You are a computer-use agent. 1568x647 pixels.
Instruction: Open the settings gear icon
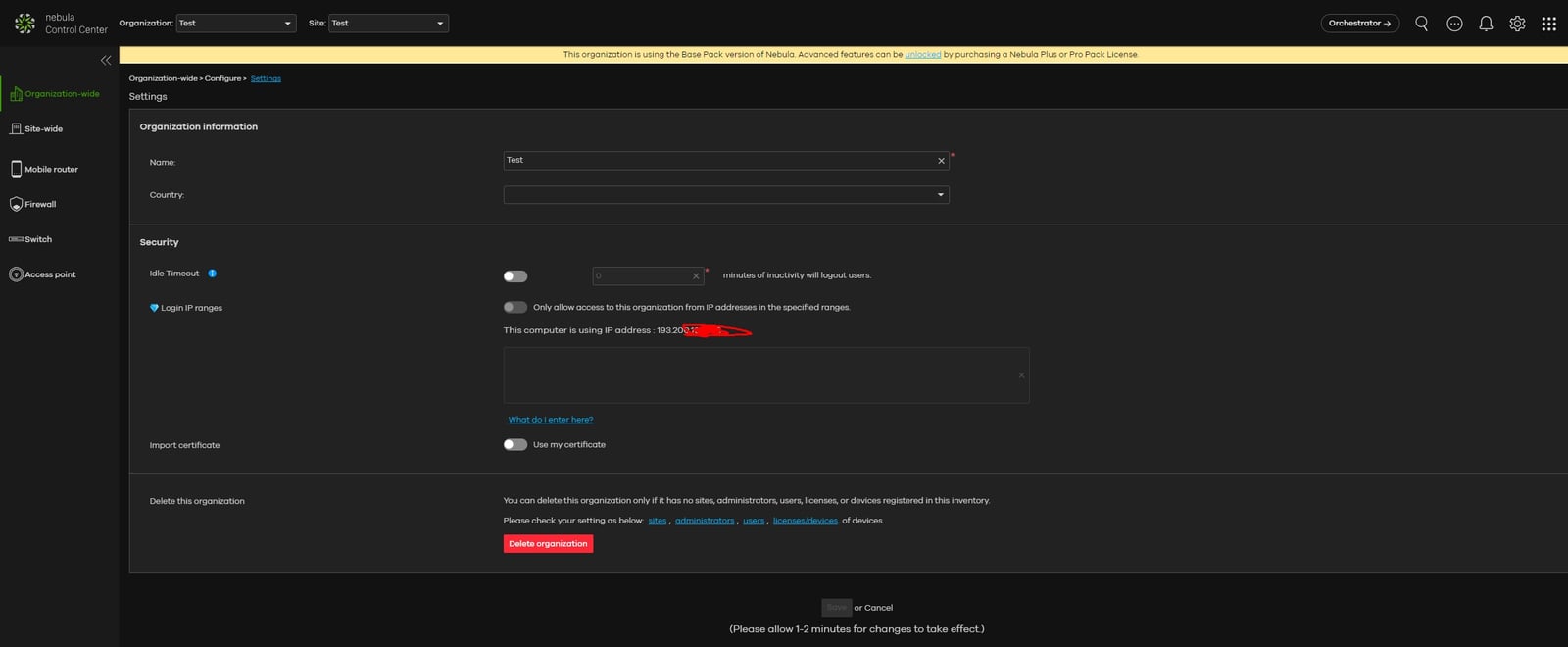coord(1517,24)
